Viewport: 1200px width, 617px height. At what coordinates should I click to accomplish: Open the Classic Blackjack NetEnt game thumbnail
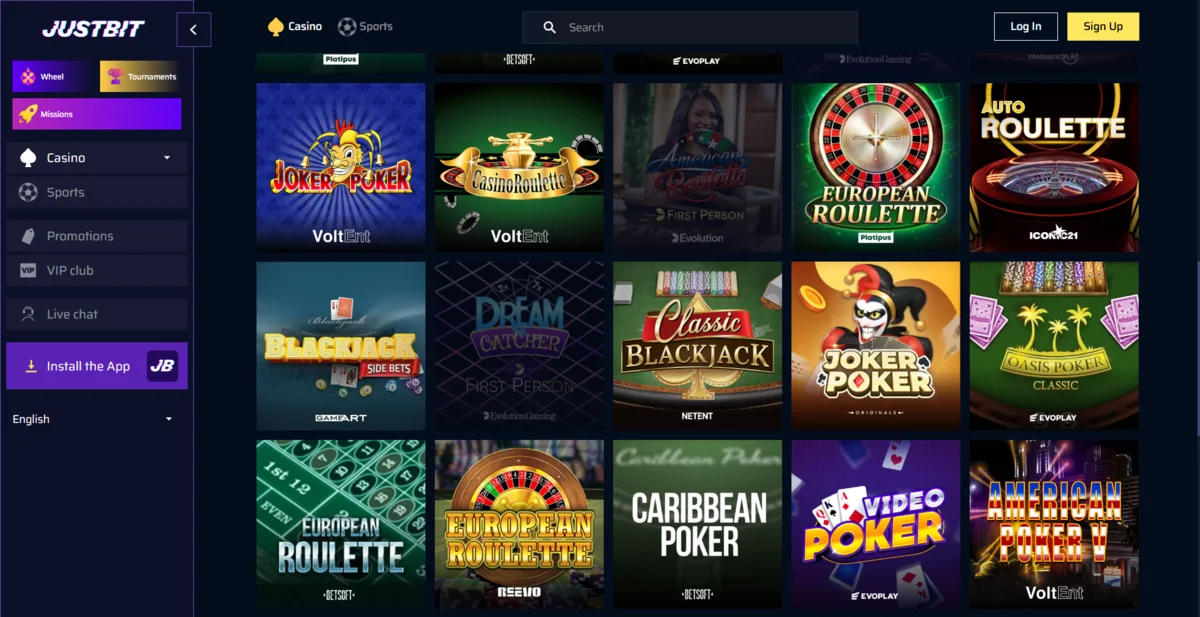698,346
